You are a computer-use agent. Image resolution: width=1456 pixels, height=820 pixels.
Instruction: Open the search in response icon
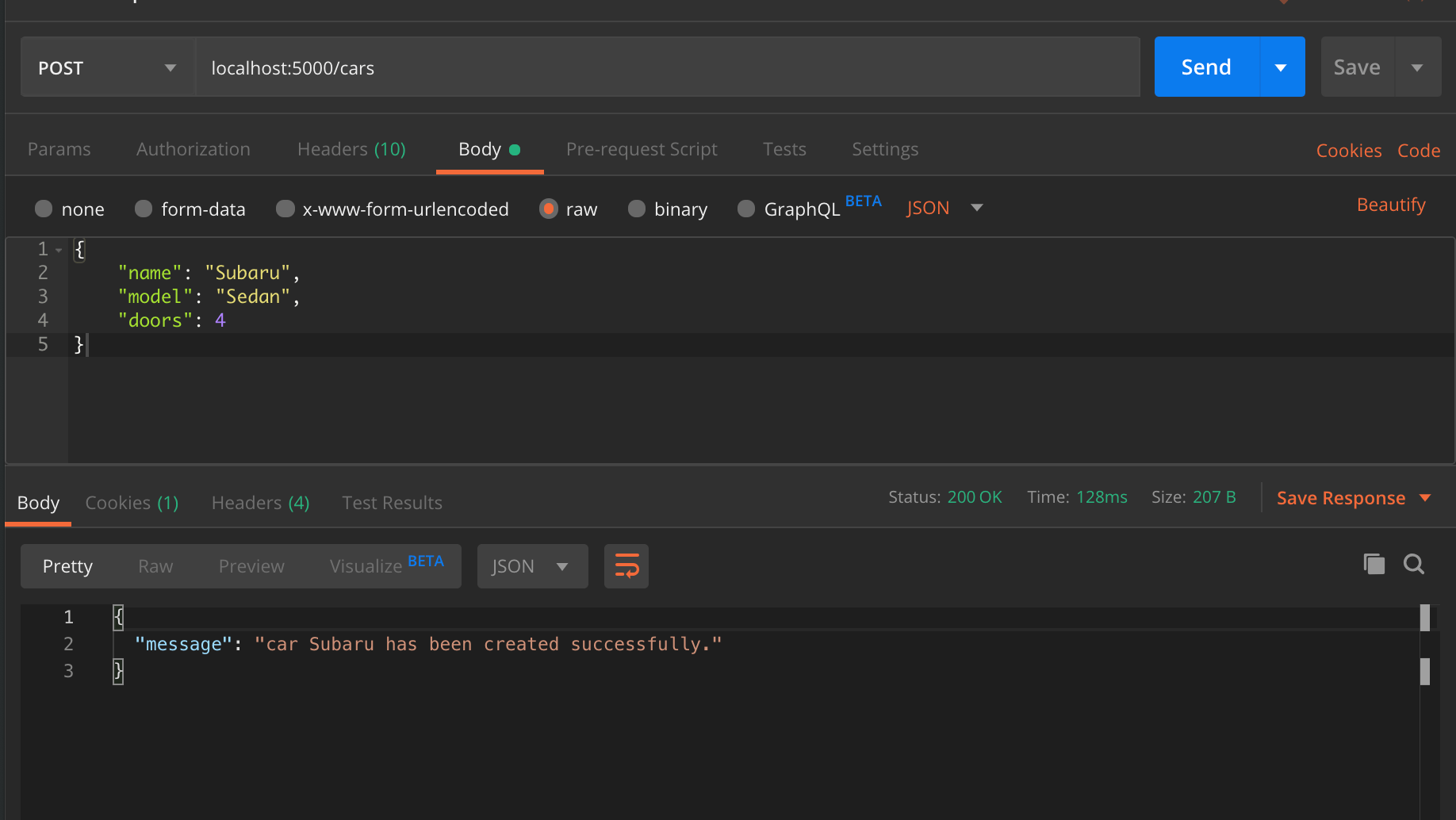point(1414,564)
